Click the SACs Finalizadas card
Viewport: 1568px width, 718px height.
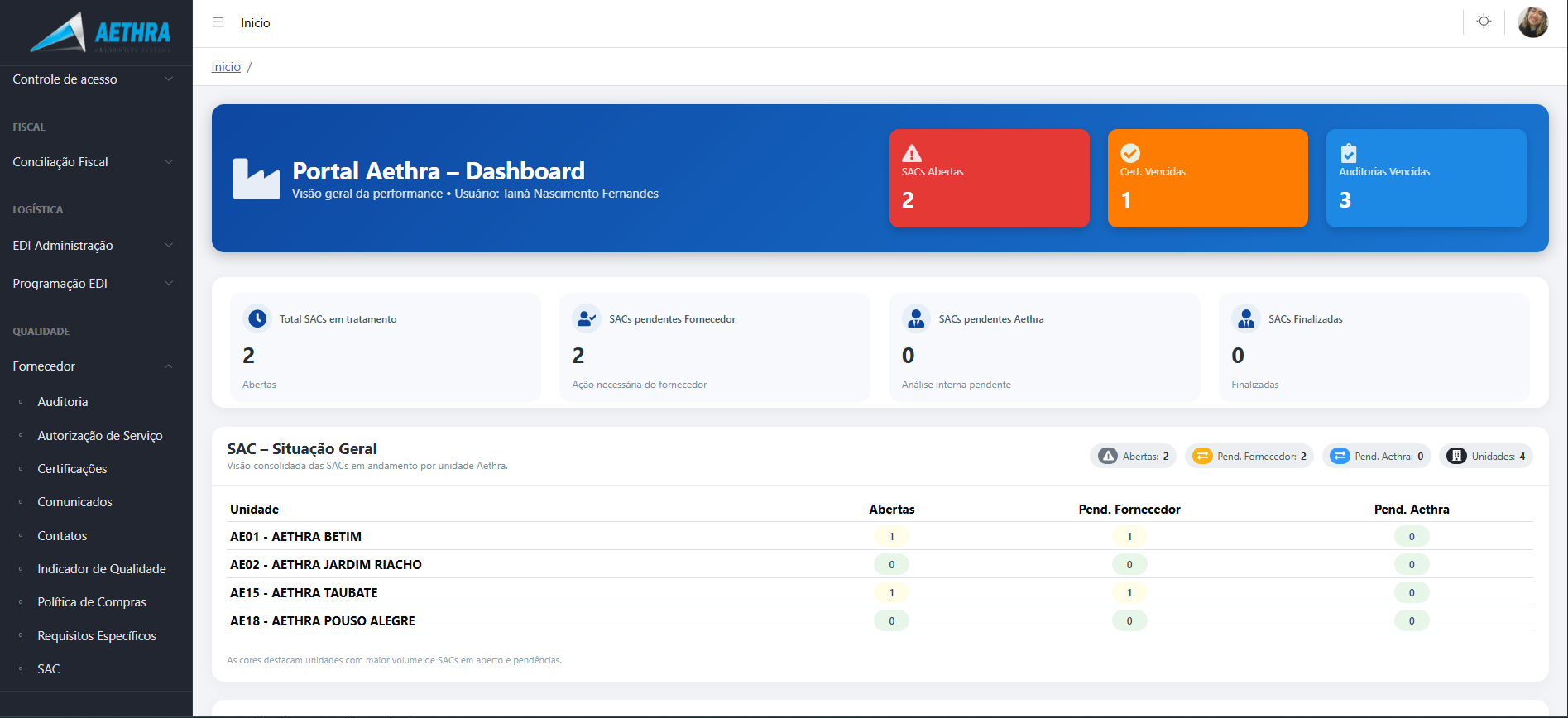pyautogui.click(x=1374, y=347)
